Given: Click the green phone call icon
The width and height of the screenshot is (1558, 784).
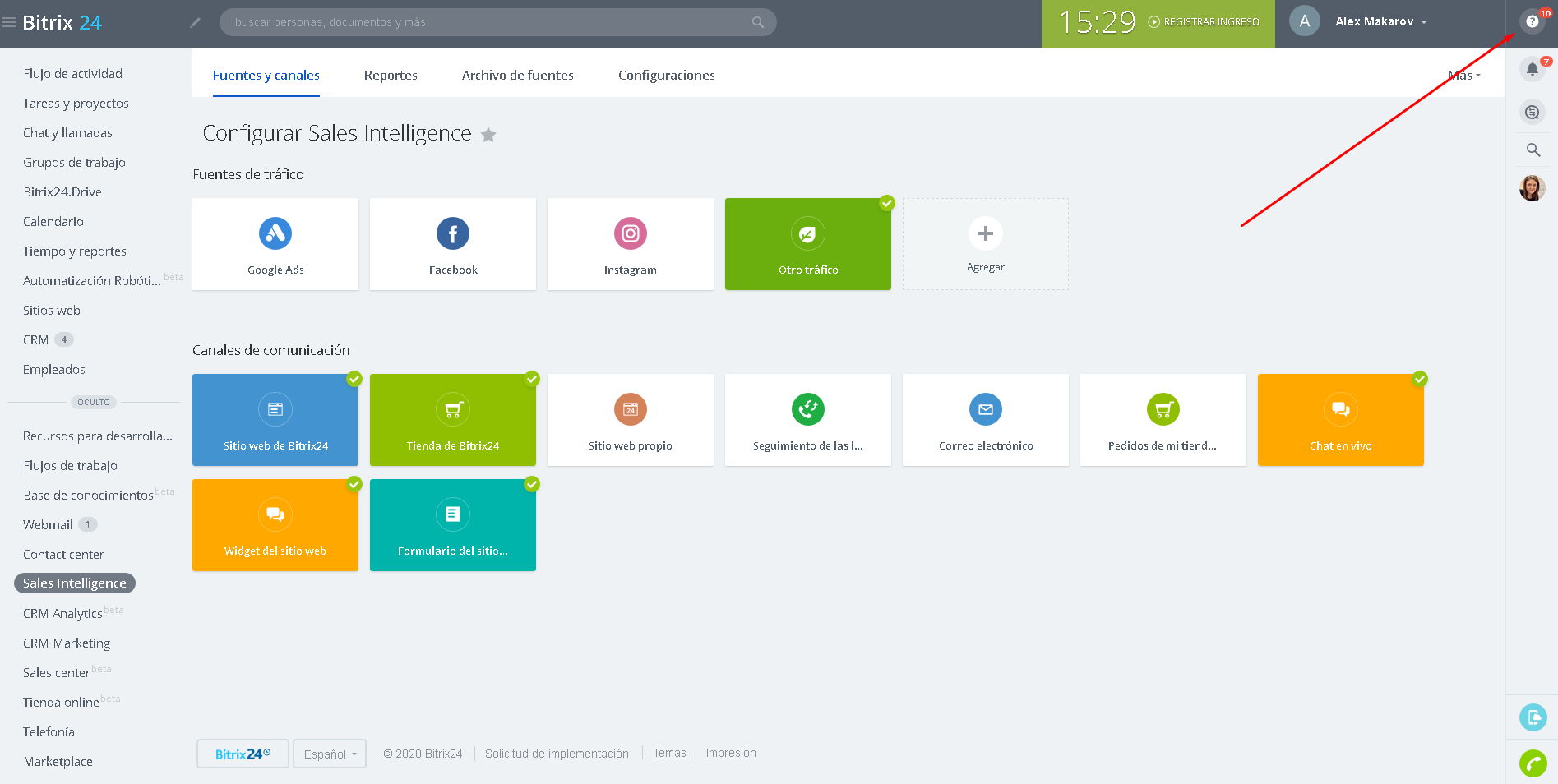Looking at the screenshot, I should click(1533, 763).
